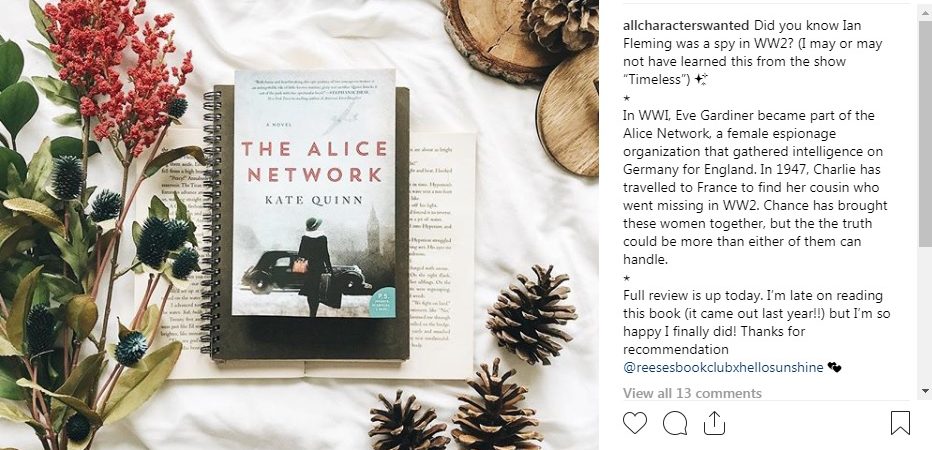Click the sparkles emoji after "Timeless"
The width and height of the screenshot is (932, 450).
point(701,80)
